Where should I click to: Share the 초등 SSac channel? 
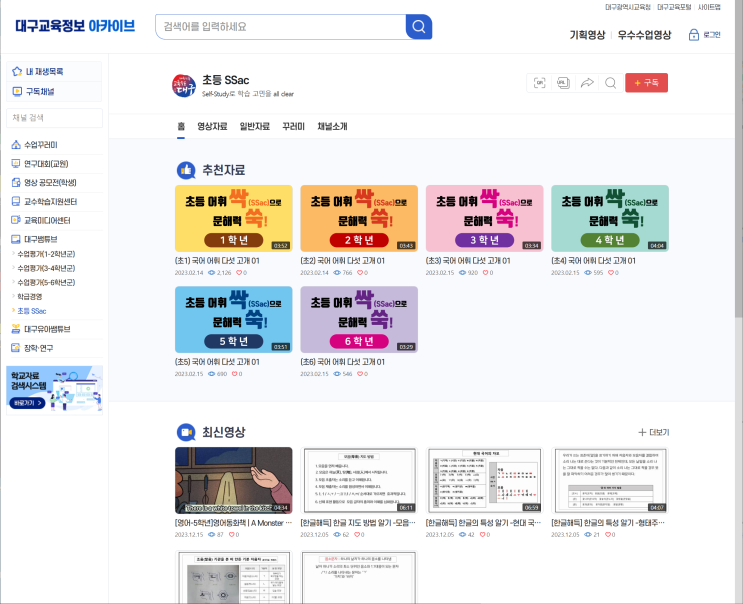pyautogui.click(x=587, y=83)
